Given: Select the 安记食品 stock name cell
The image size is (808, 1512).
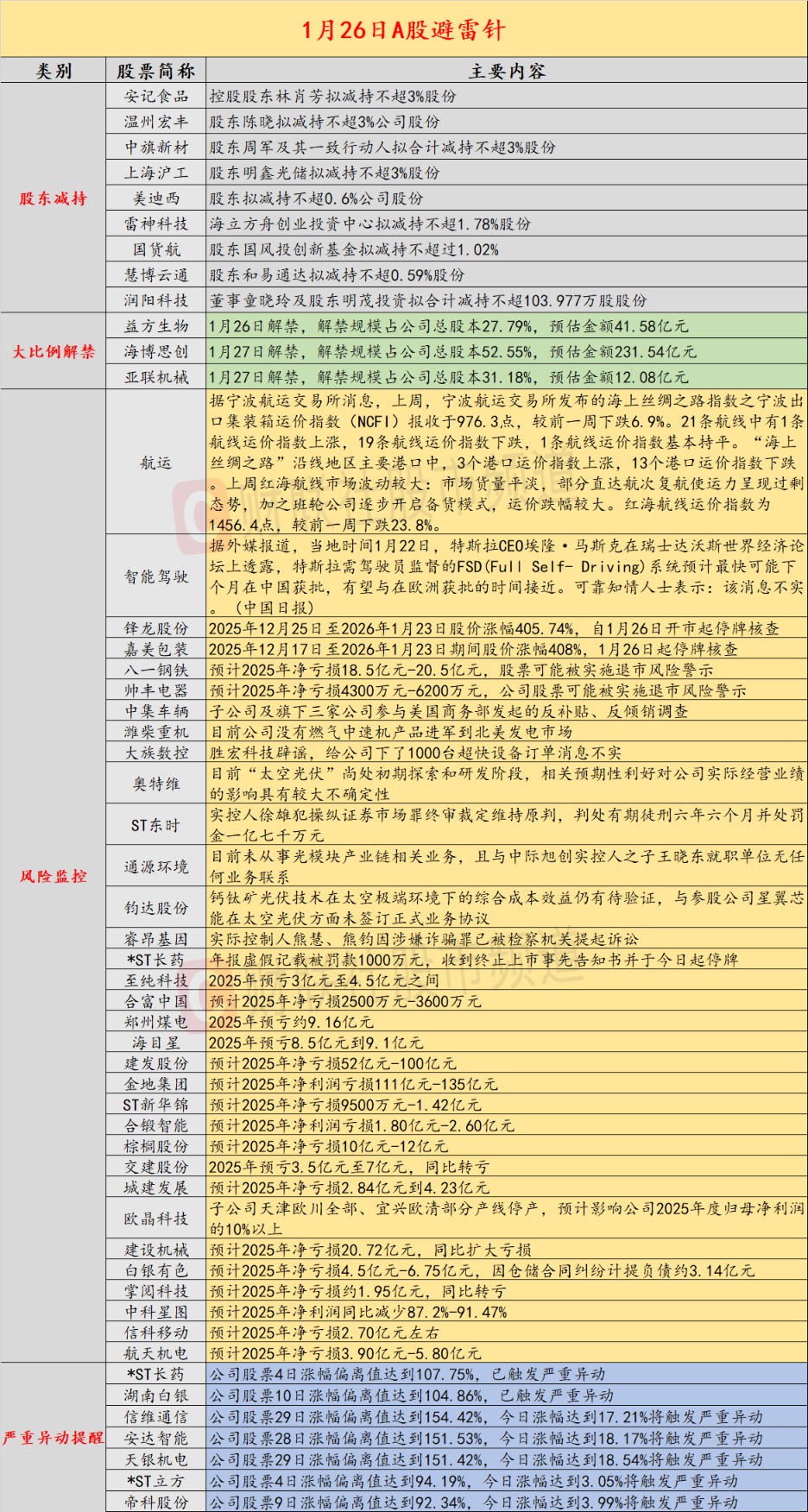Looking at the screenshot, I should point(155,97).
